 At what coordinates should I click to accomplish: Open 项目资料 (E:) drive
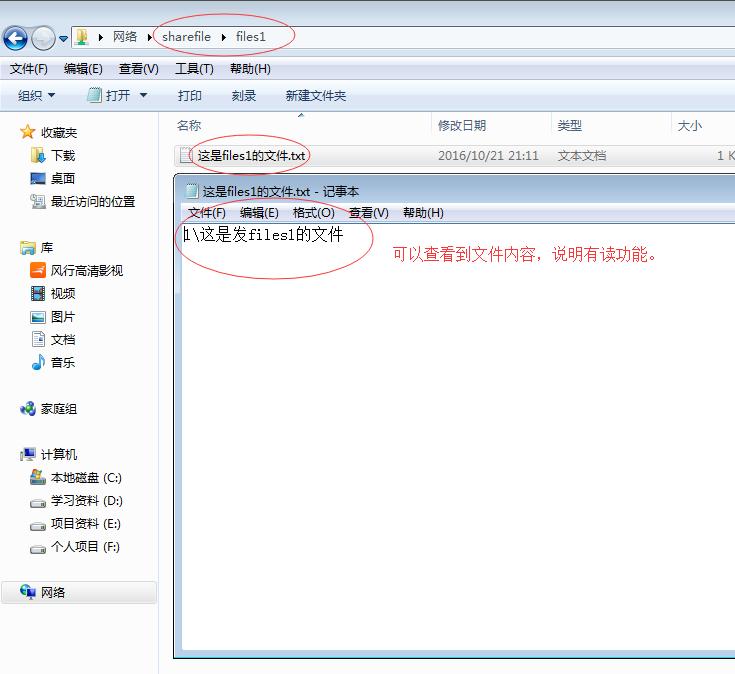[86, 524]
